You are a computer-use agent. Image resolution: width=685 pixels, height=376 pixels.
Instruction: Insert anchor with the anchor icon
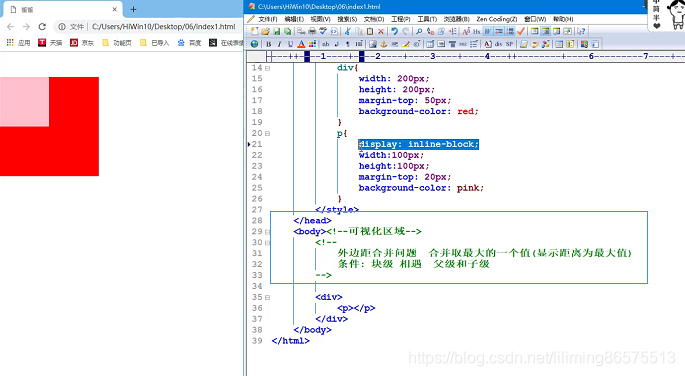pos(384,44)
